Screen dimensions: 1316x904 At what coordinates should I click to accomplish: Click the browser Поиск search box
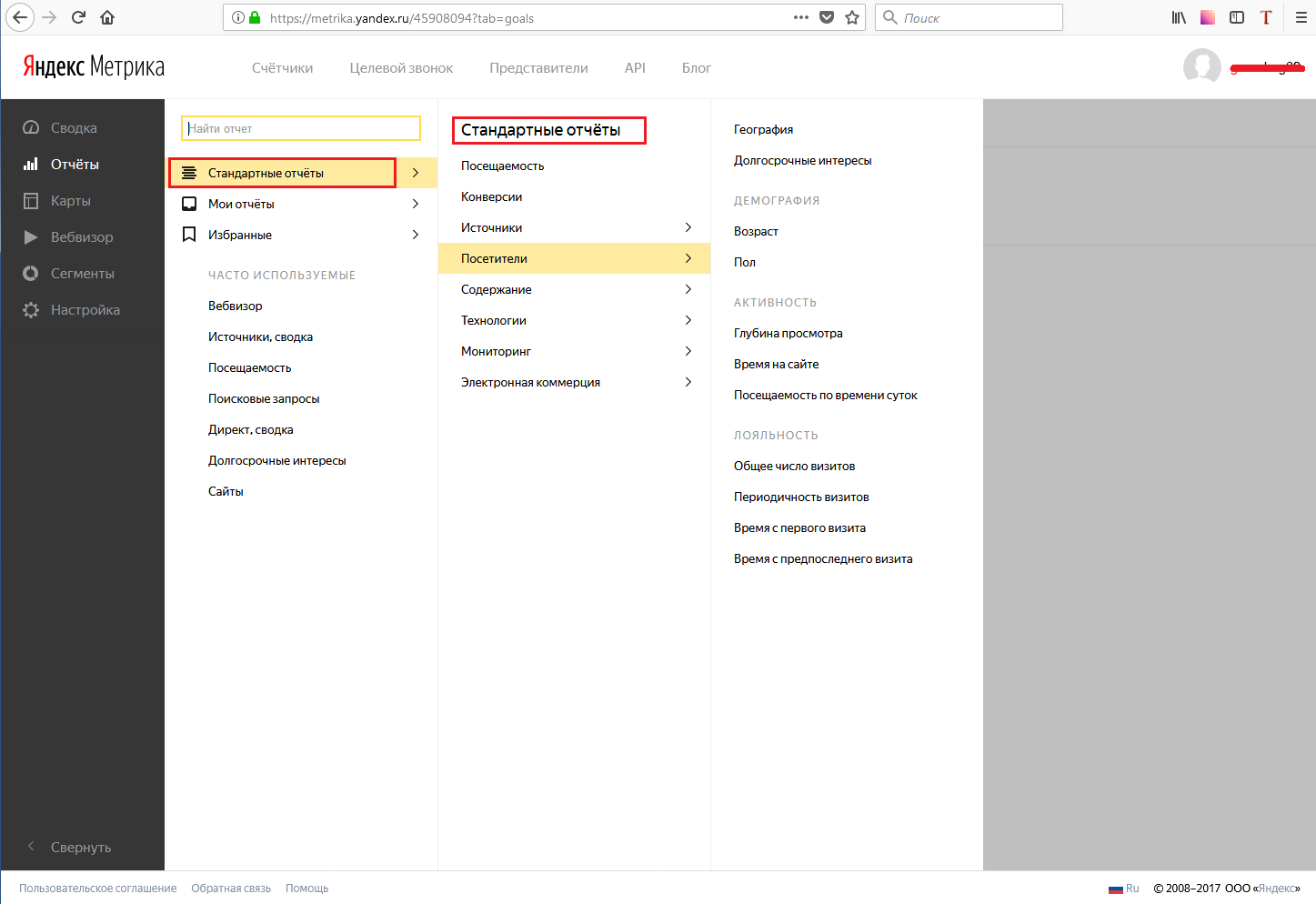[969, 17]
